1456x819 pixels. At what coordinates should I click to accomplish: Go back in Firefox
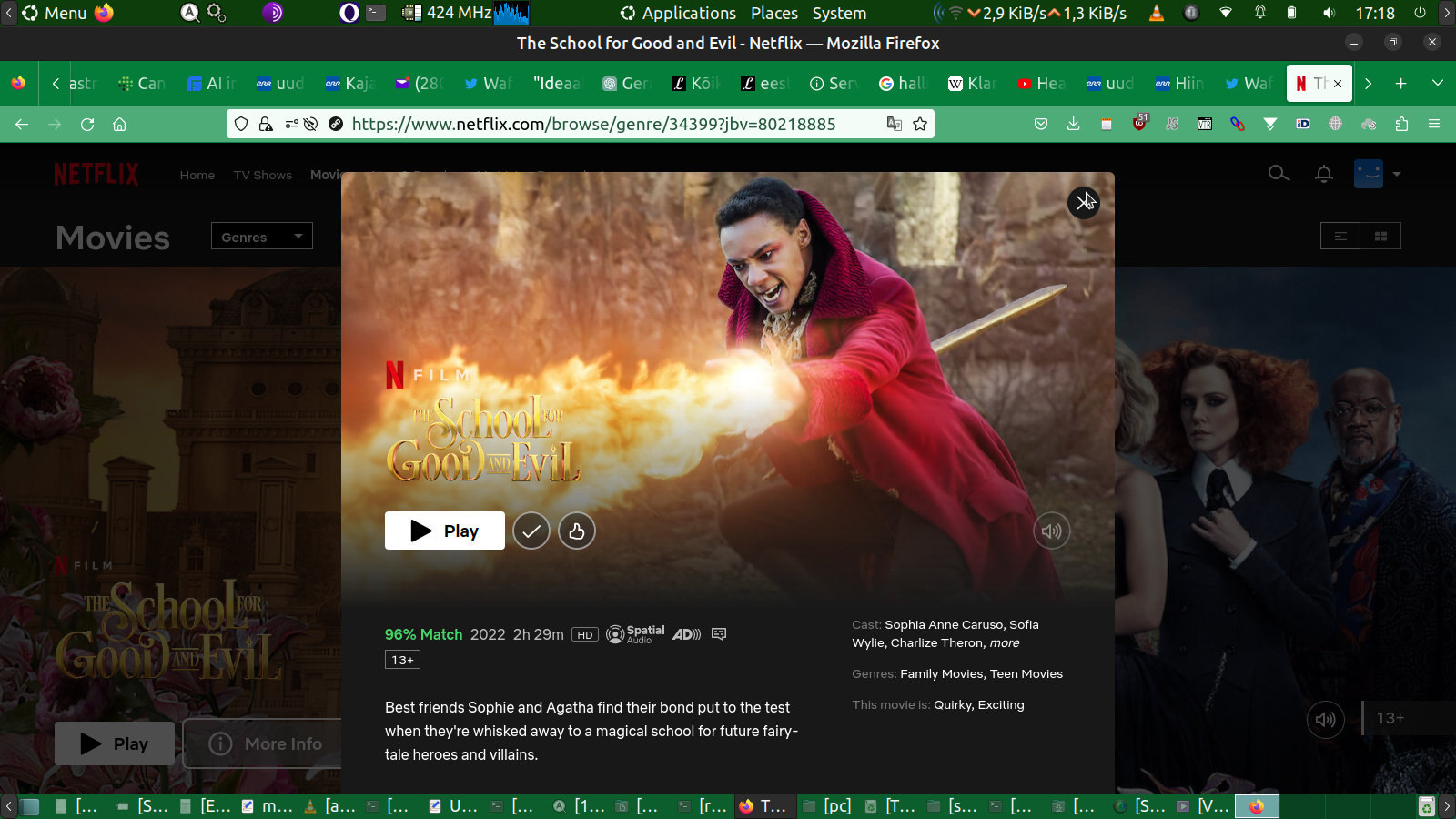click(22, 124)
